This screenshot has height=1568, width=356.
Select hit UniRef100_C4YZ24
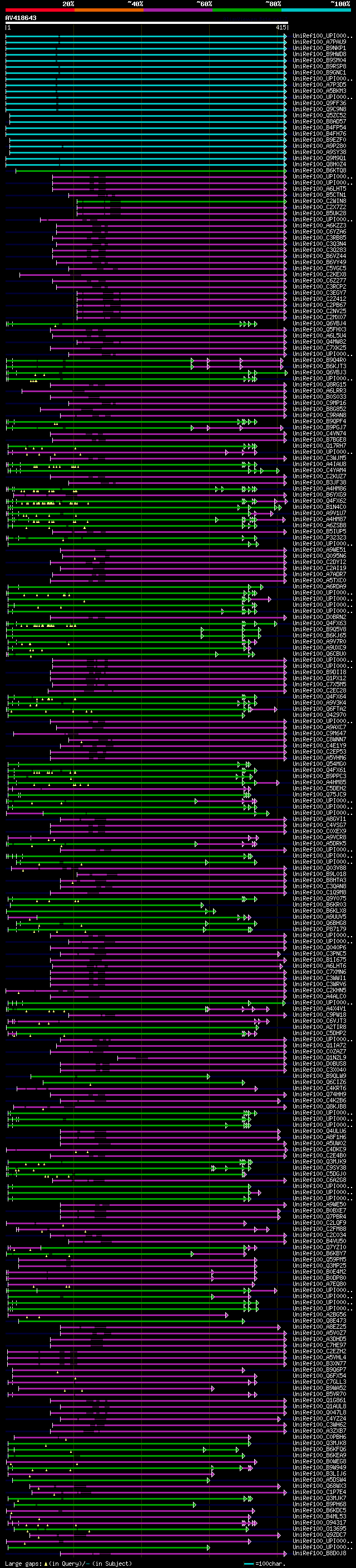[x=319, y=1418]
